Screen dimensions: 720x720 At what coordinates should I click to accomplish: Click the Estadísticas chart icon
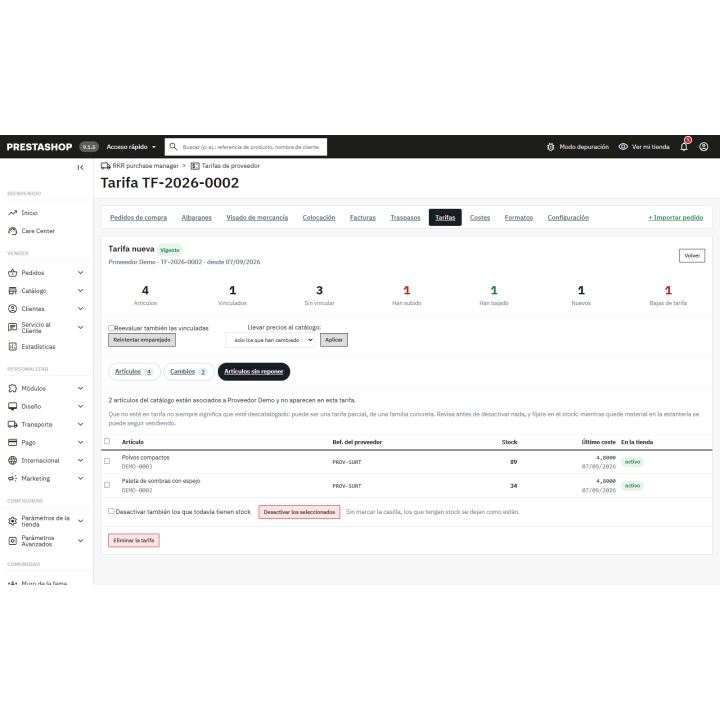(x=12, y=347)
